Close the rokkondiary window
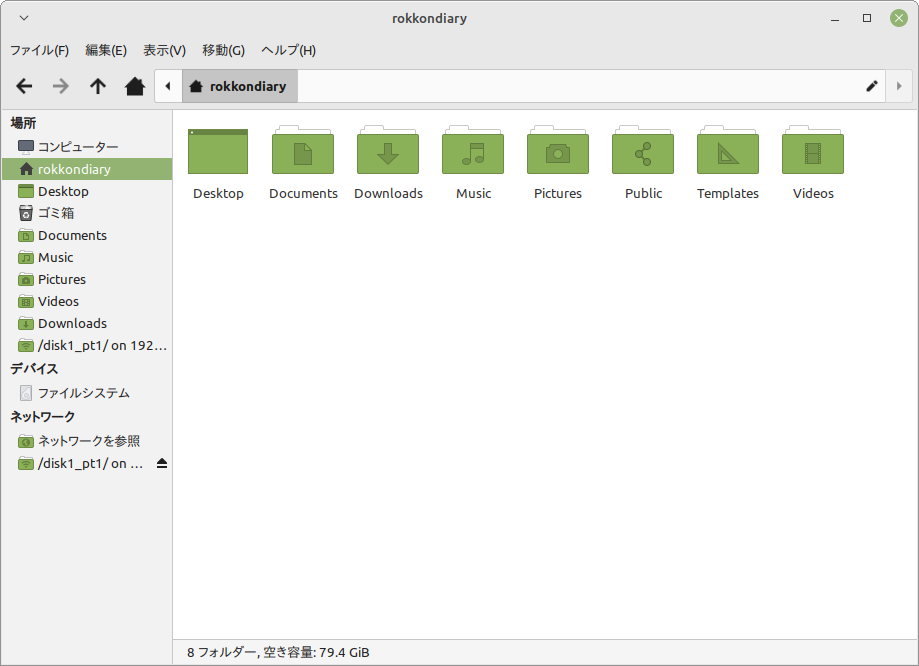 point(898,18)
